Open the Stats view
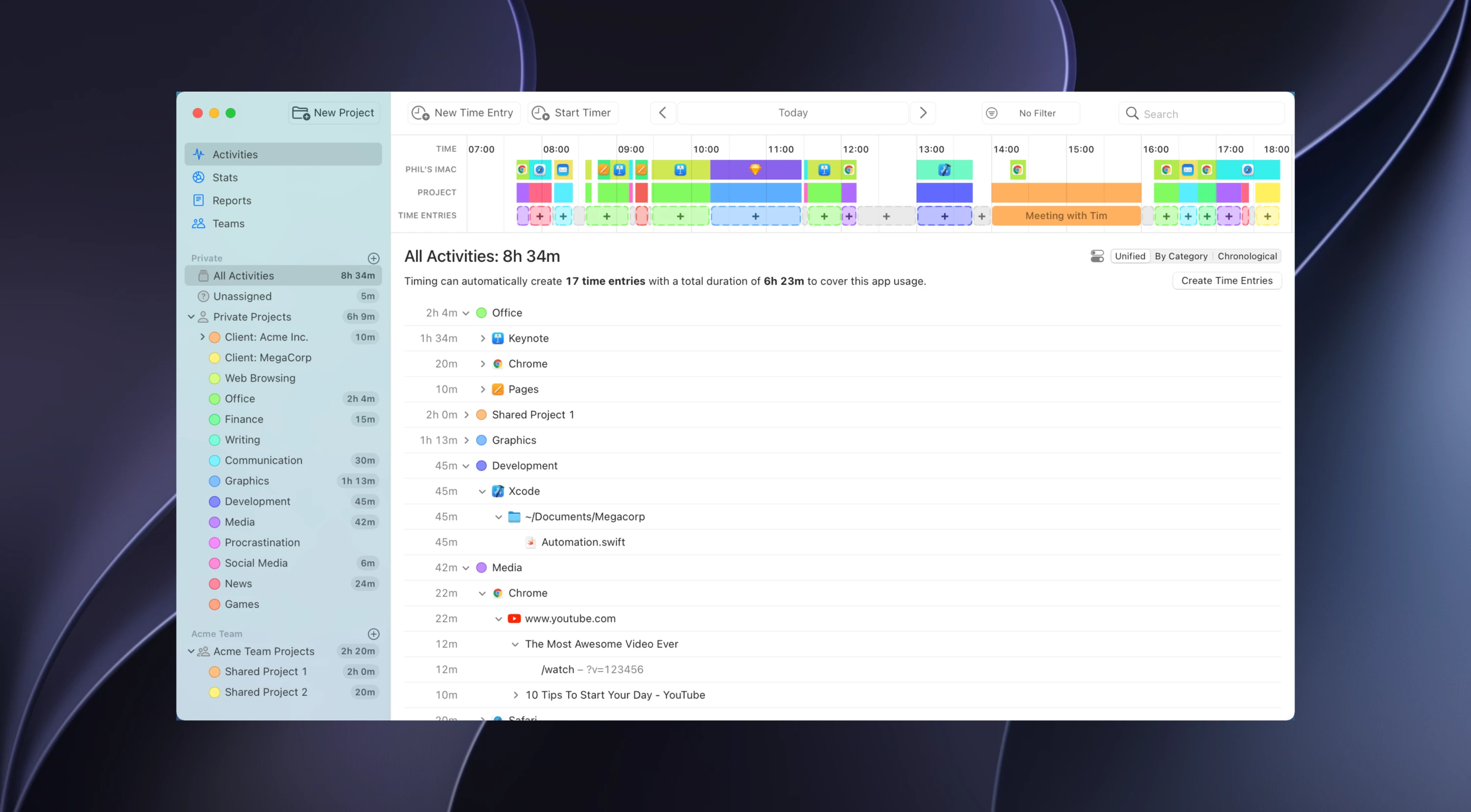The height and width of the screenshot is (812, 1471). [282, 177]
